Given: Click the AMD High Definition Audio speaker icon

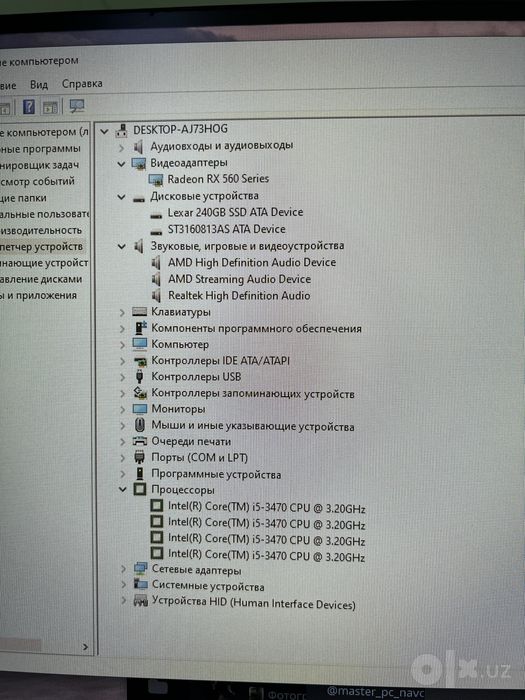Looking at the screenshot, I should tap(156, 263).
